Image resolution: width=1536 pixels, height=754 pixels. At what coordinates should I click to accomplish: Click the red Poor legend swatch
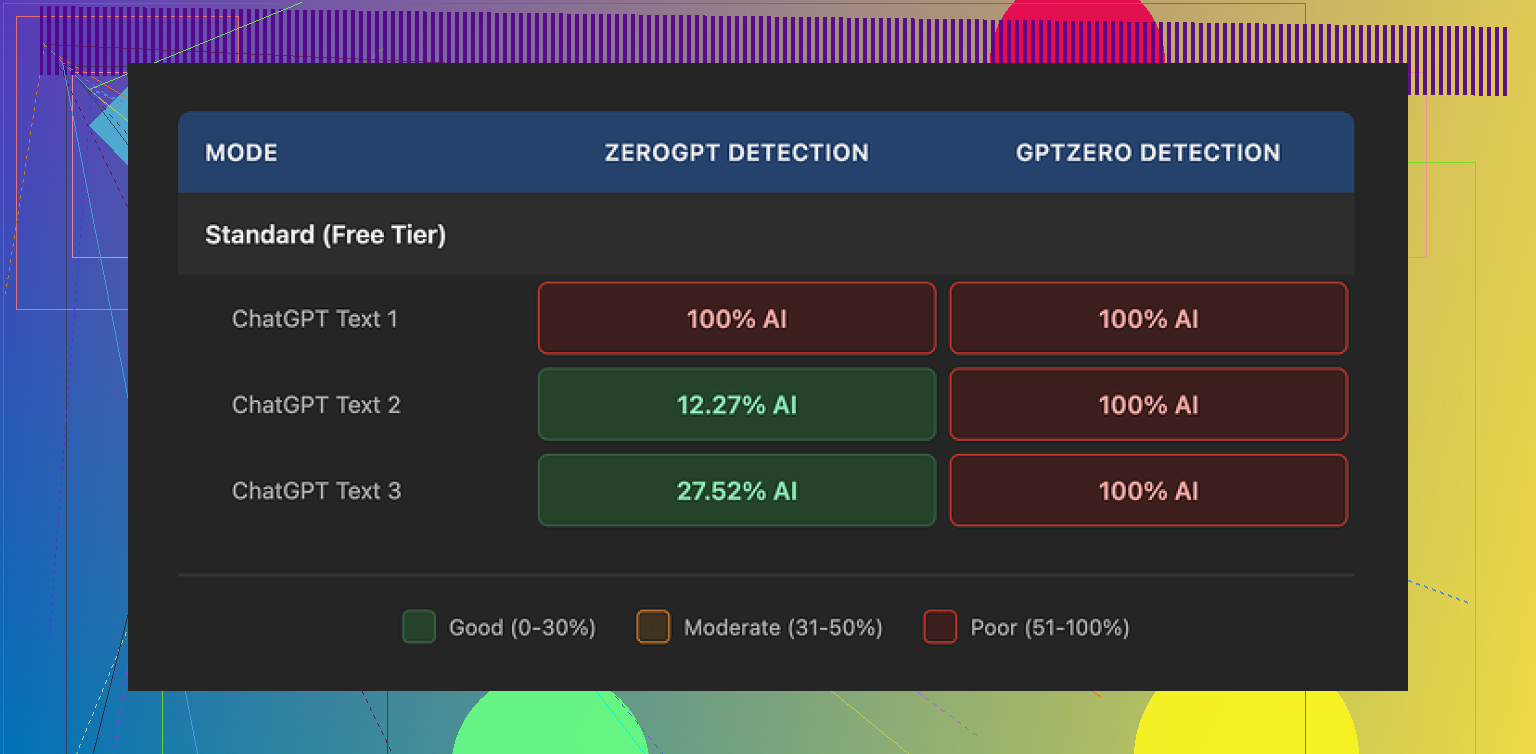coord(940,628)
